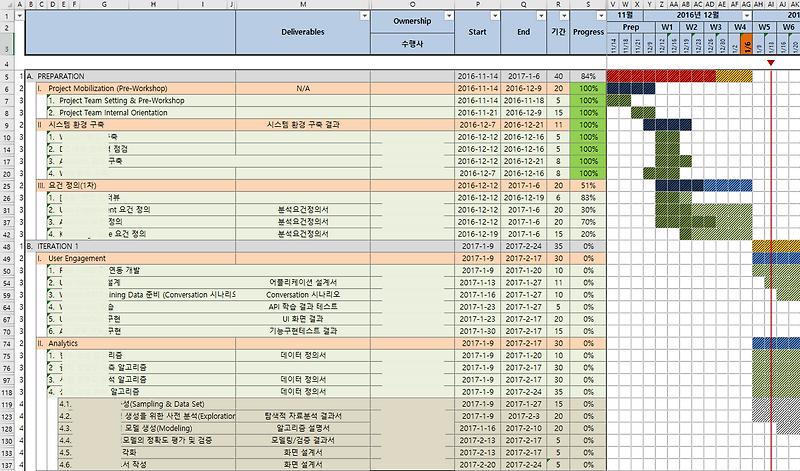This screenshot has width=800, height=471.
Task: Open the End column filter dropdown
Action: point(540,16)
